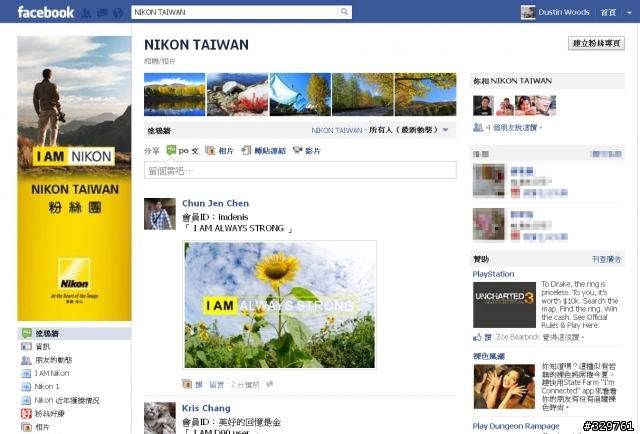Click the 留個言吧 comment input box

coord(300,170)
